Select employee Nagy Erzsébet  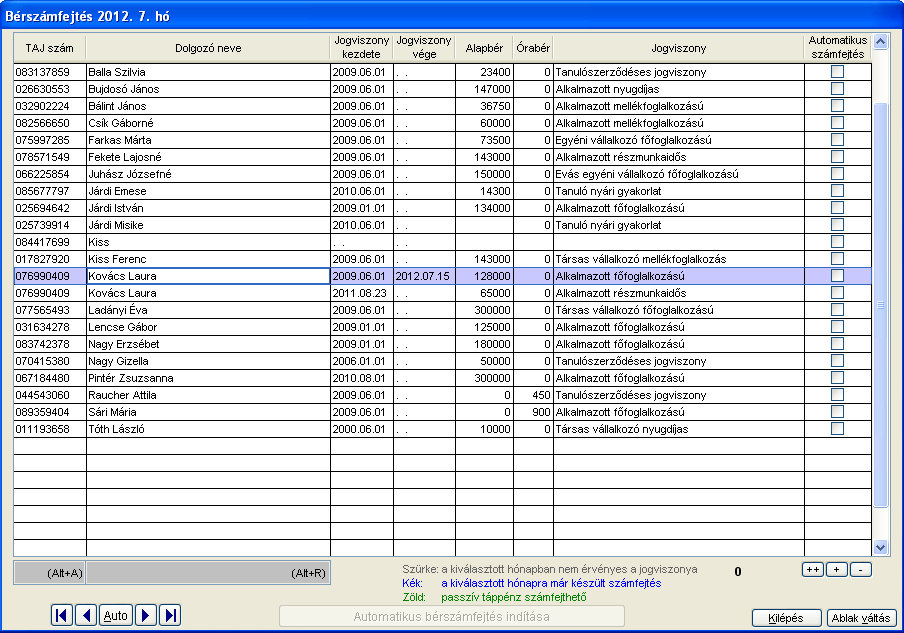point(208,344)
